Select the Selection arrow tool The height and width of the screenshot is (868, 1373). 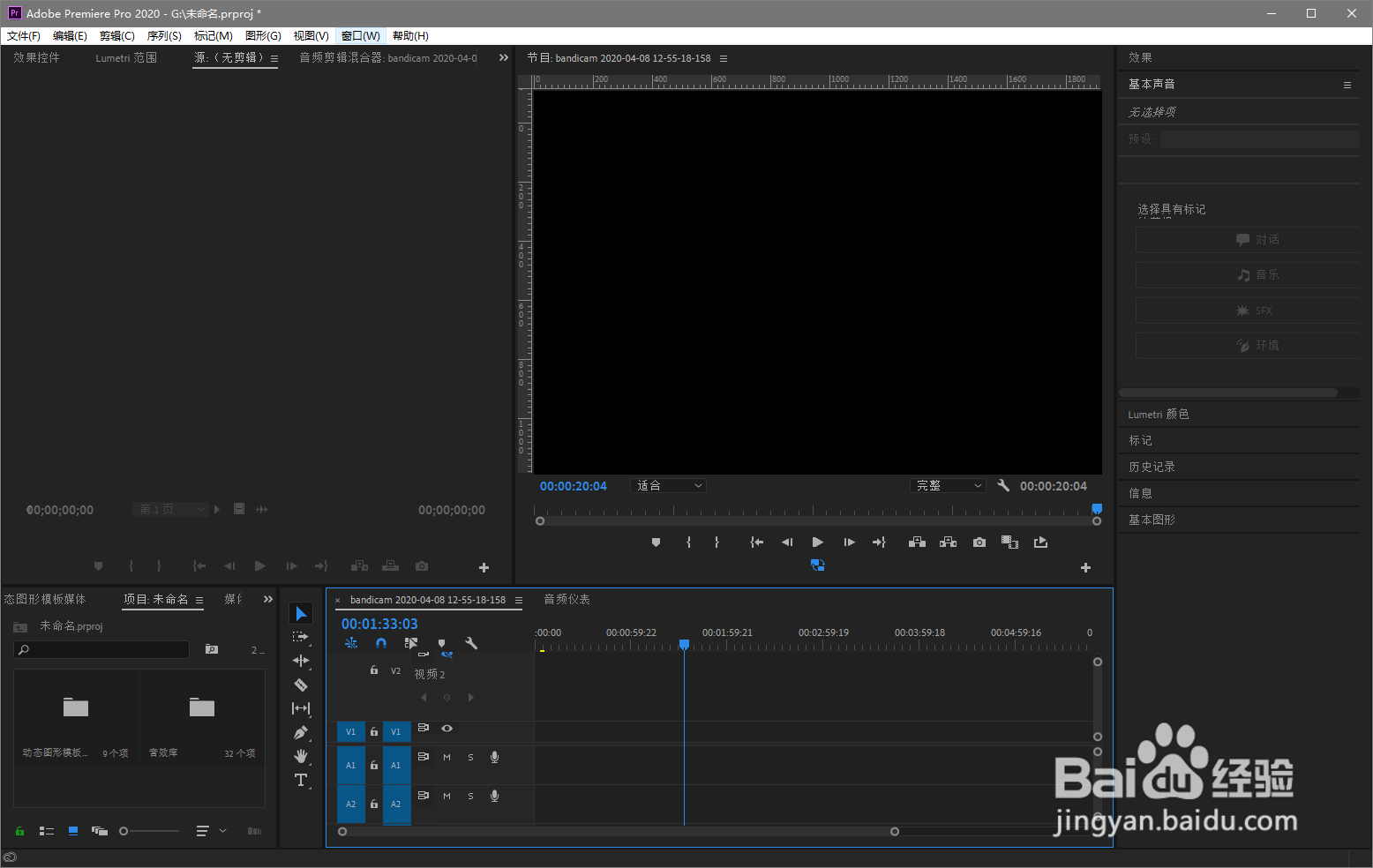coord(301,613)
